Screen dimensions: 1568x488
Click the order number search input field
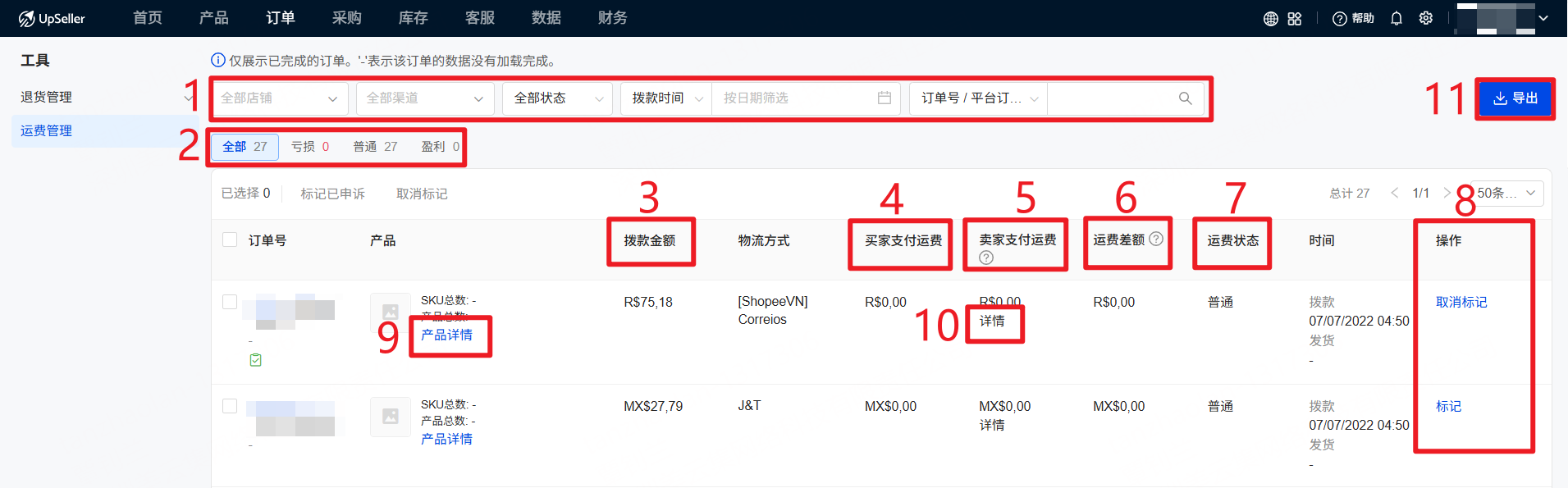[1112, 98]
